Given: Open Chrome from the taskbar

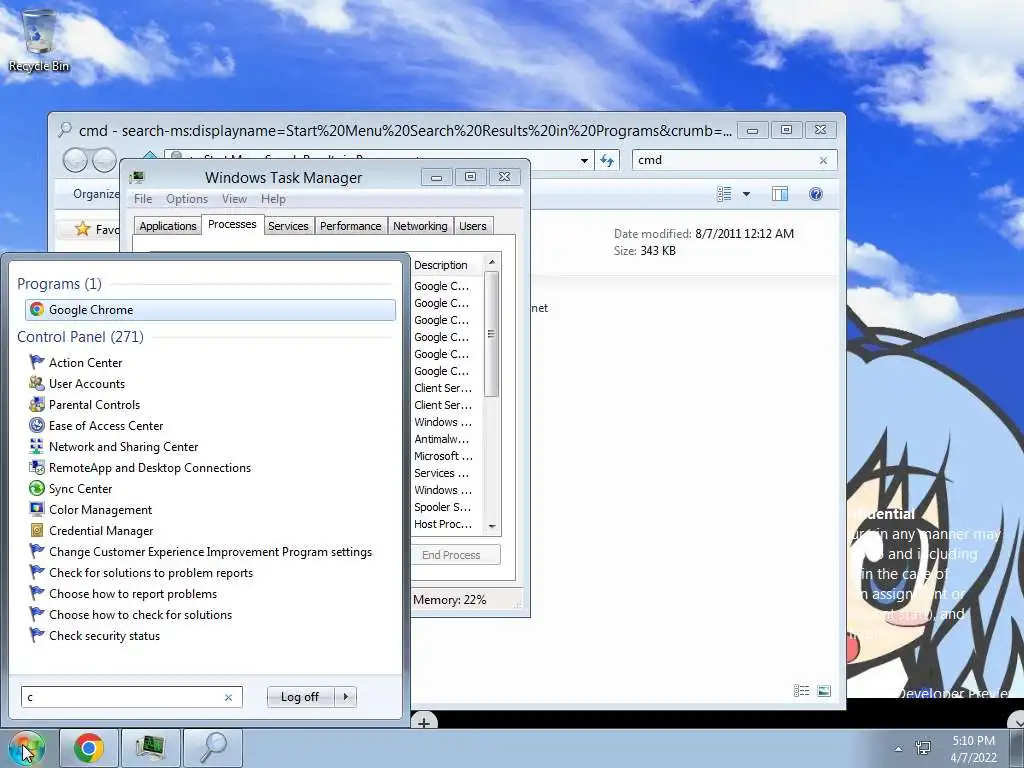Looking at the screenshot, I should (x=89, y=748).
